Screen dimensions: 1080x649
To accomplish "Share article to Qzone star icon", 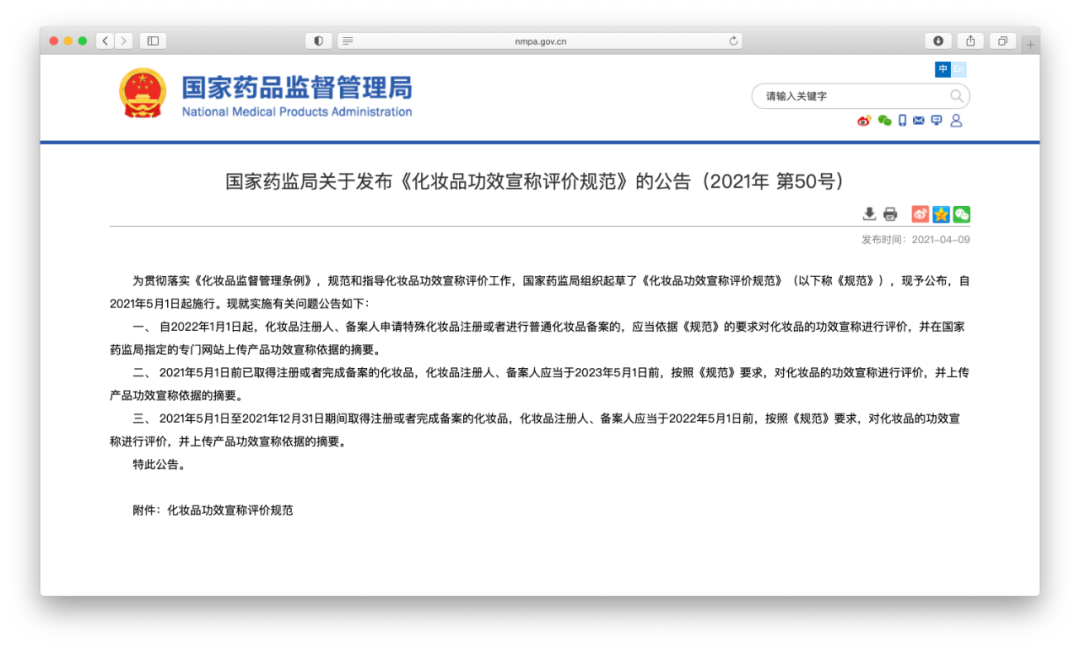I will 941,214.
